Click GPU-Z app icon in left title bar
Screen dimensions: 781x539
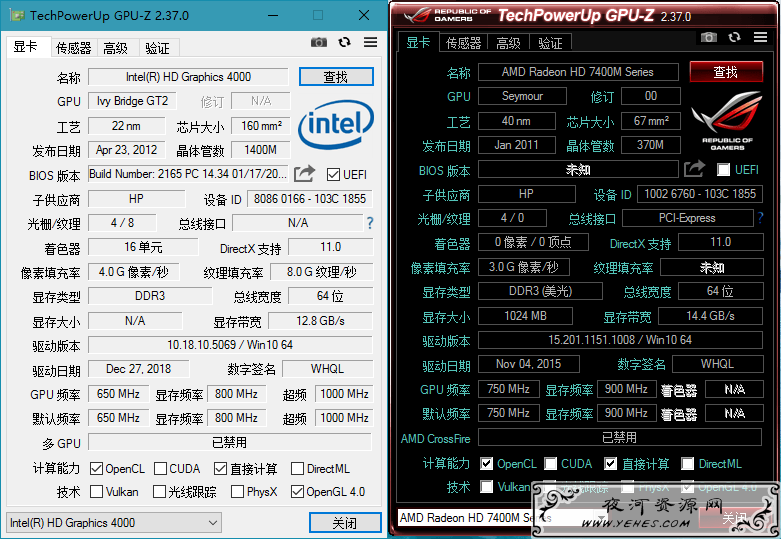coord(17,15)
